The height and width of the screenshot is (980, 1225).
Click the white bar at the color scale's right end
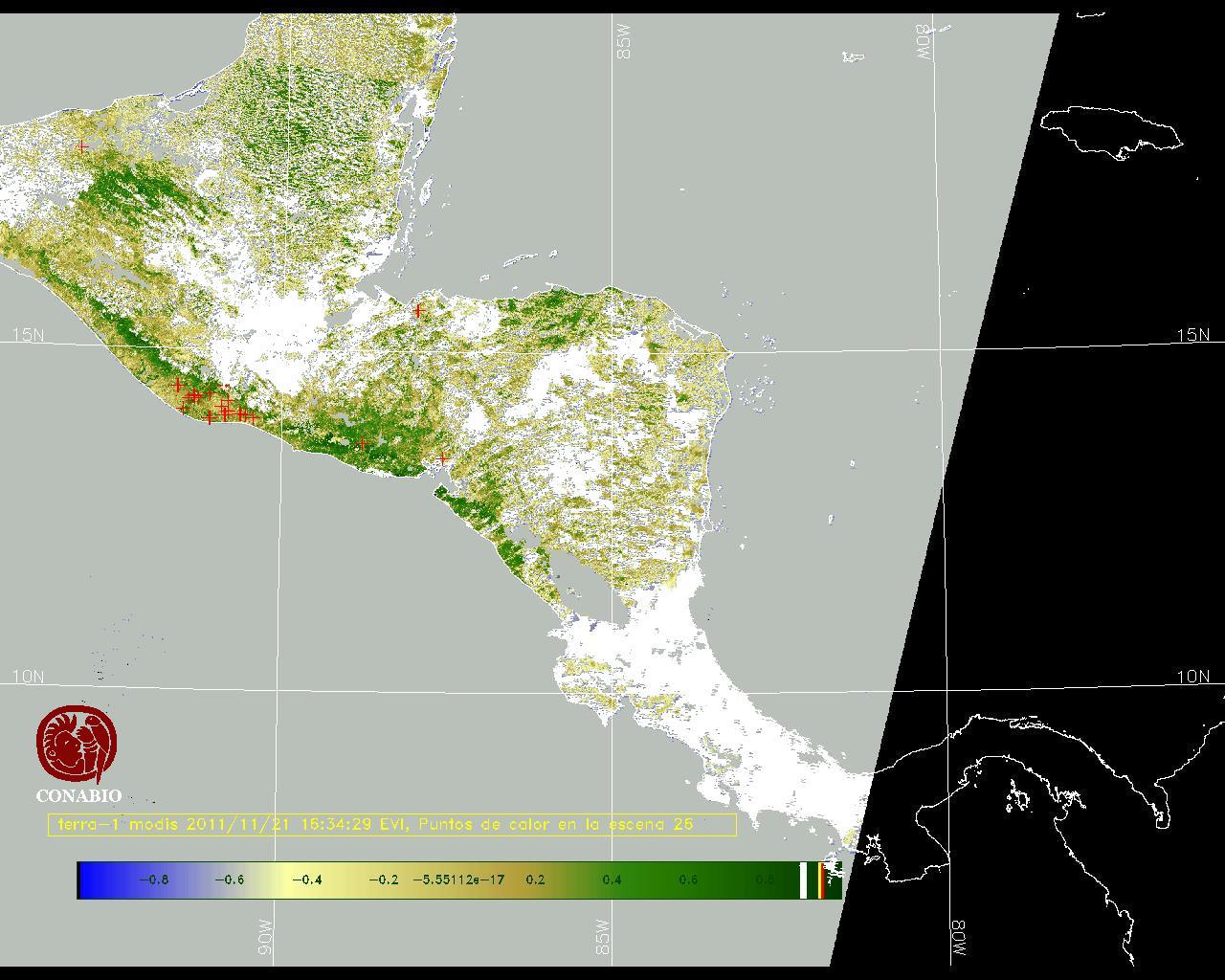coord(803,880)
